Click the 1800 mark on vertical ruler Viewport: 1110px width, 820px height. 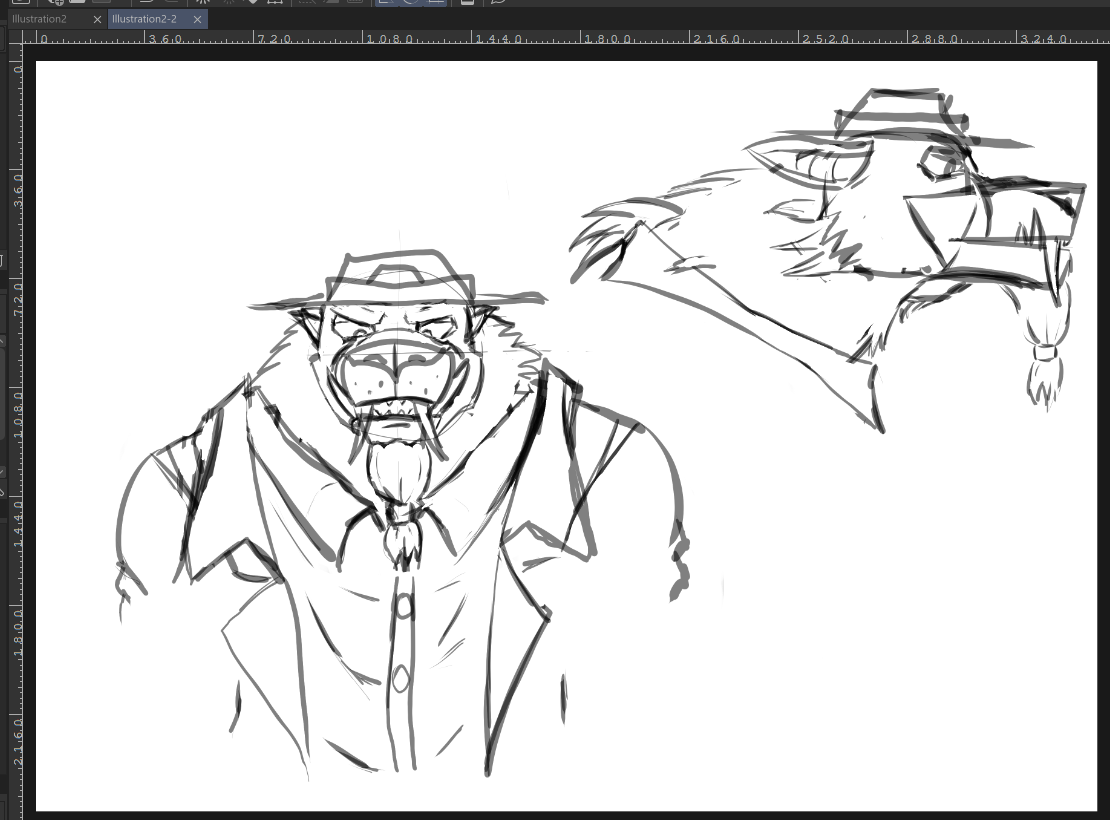[x=17, y=632]
